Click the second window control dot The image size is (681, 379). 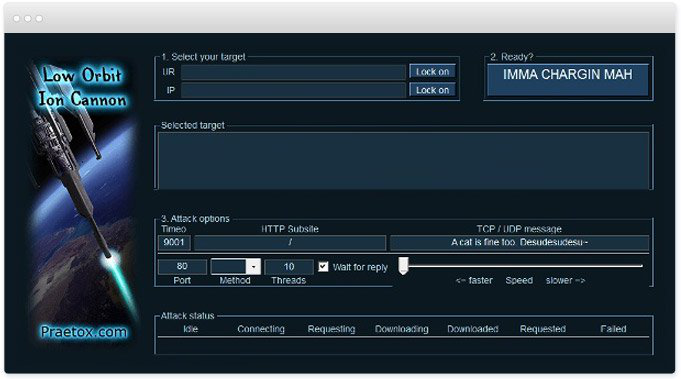[28, 19]
